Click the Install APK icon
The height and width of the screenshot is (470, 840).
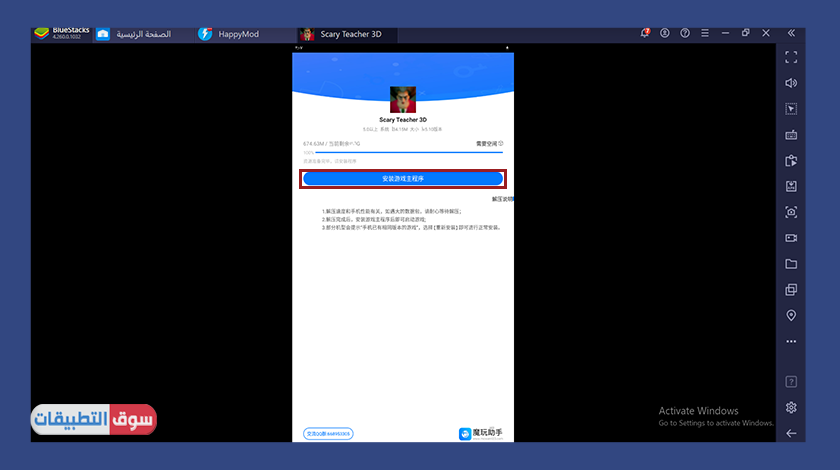click(791, 186)
